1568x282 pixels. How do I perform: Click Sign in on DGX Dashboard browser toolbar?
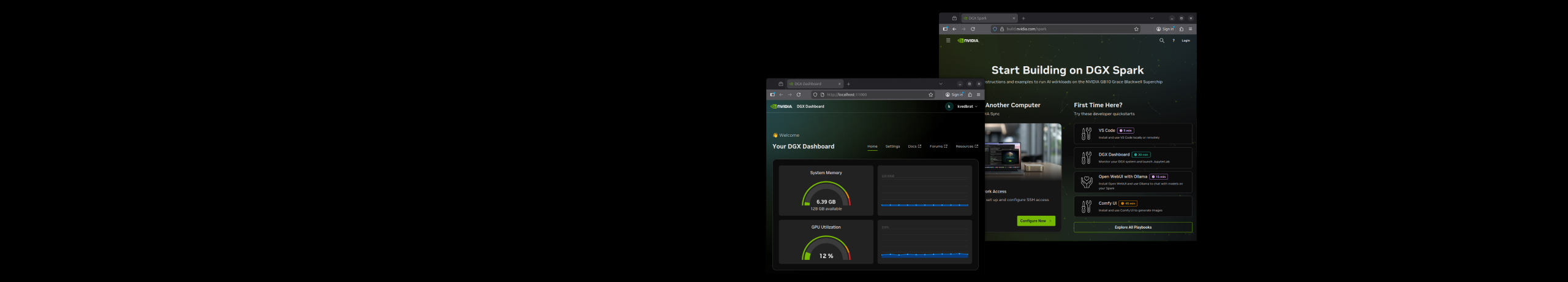(x=954, y=94)
